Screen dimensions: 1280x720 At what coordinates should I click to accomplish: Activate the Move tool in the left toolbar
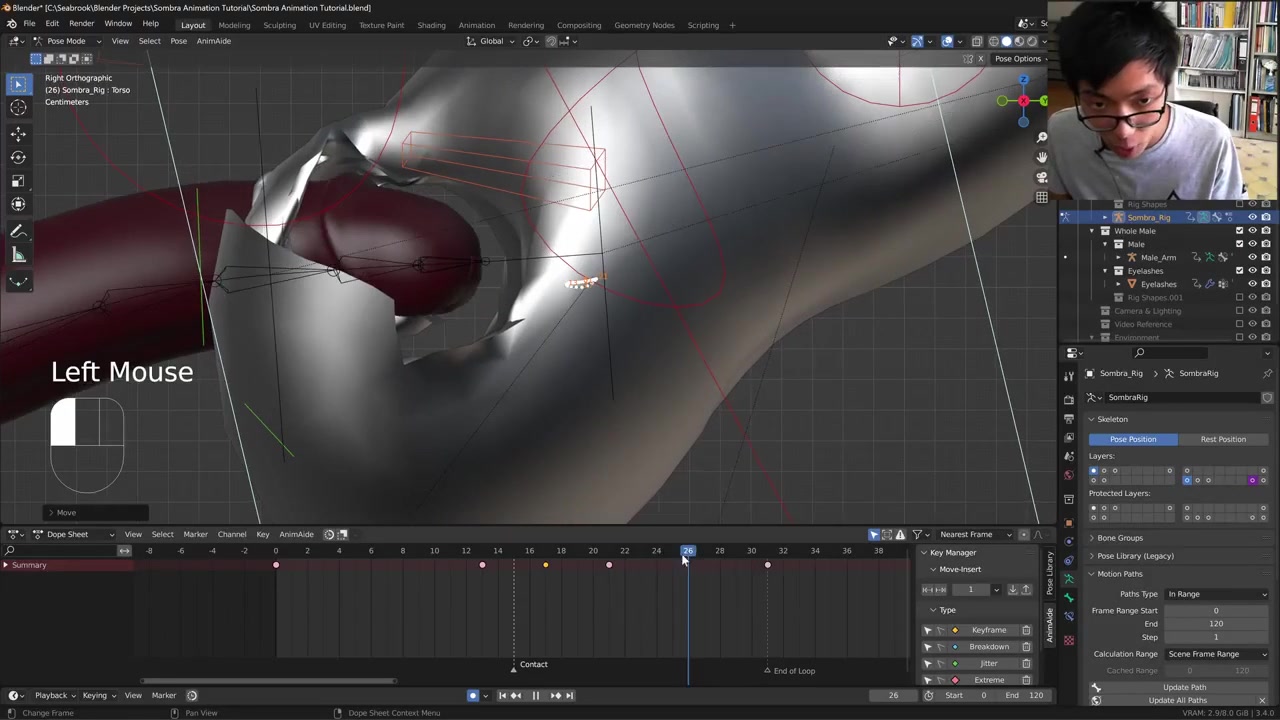(18, 134)
